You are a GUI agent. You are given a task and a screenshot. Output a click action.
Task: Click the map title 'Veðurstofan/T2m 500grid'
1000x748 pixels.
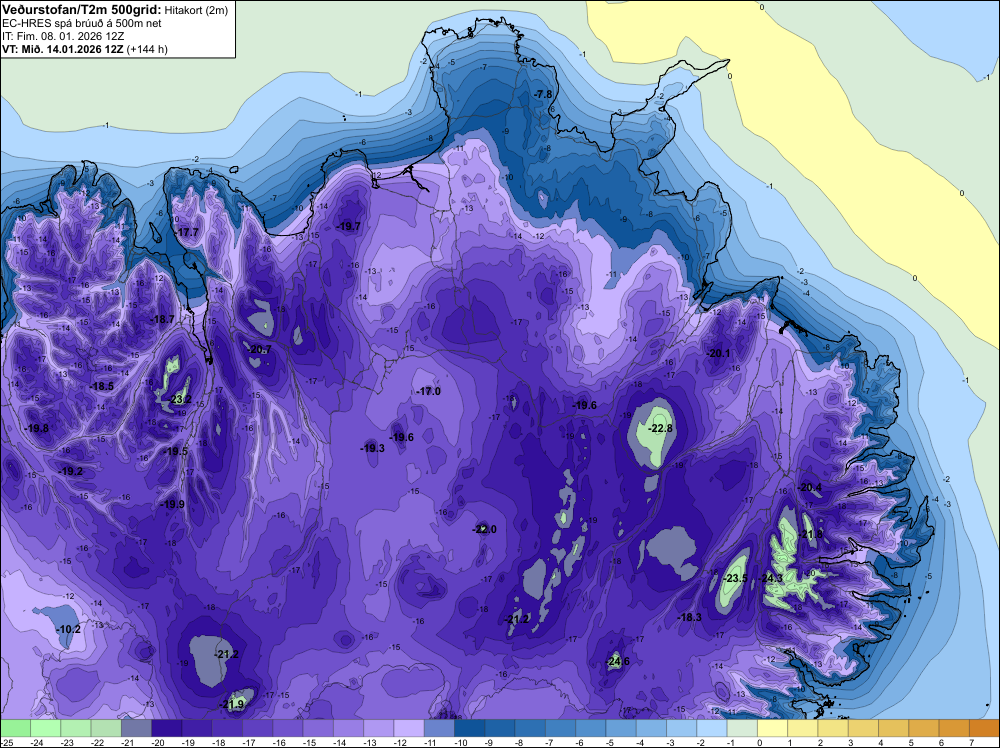(82, 10)
